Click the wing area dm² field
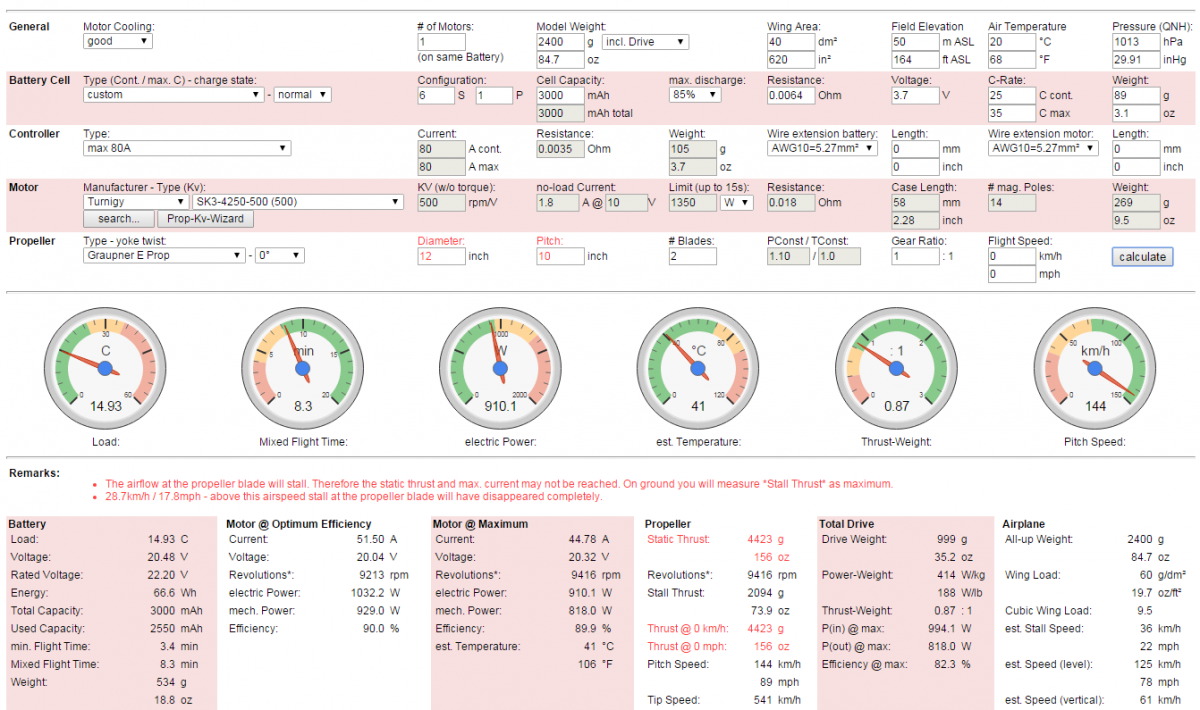Viewport: 1200px width, 710px height. pos(790,42)
